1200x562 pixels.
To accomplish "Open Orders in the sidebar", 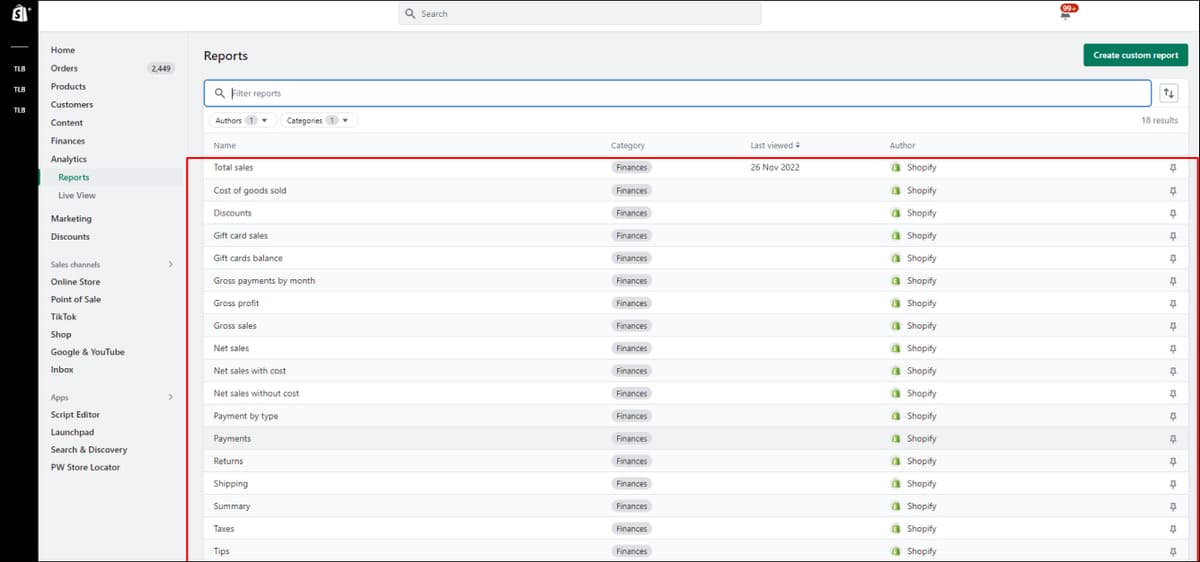I will click(64, 68).
